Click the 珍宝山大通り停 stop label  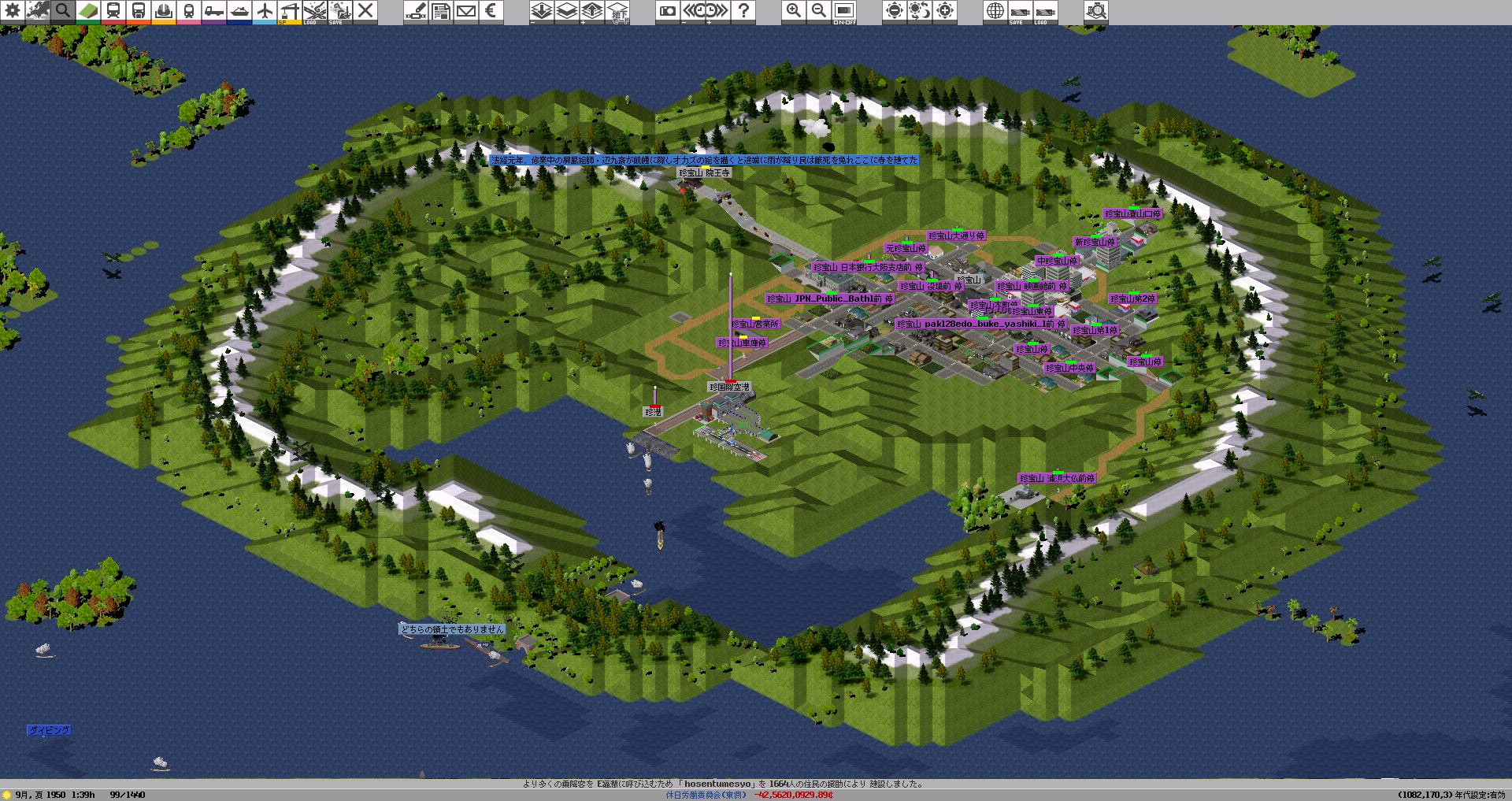957,235
